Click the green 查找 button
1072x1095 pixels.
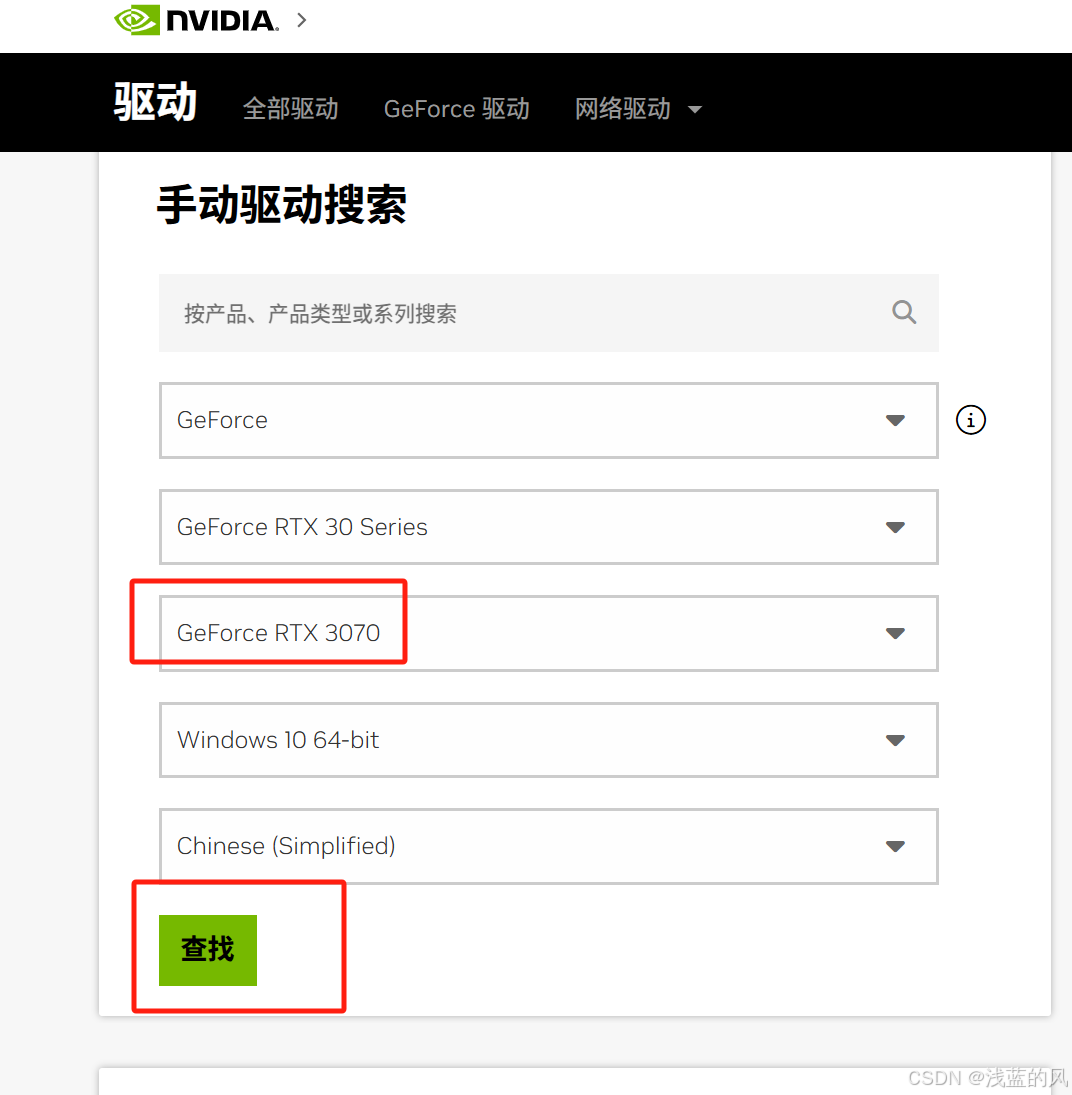207,950
